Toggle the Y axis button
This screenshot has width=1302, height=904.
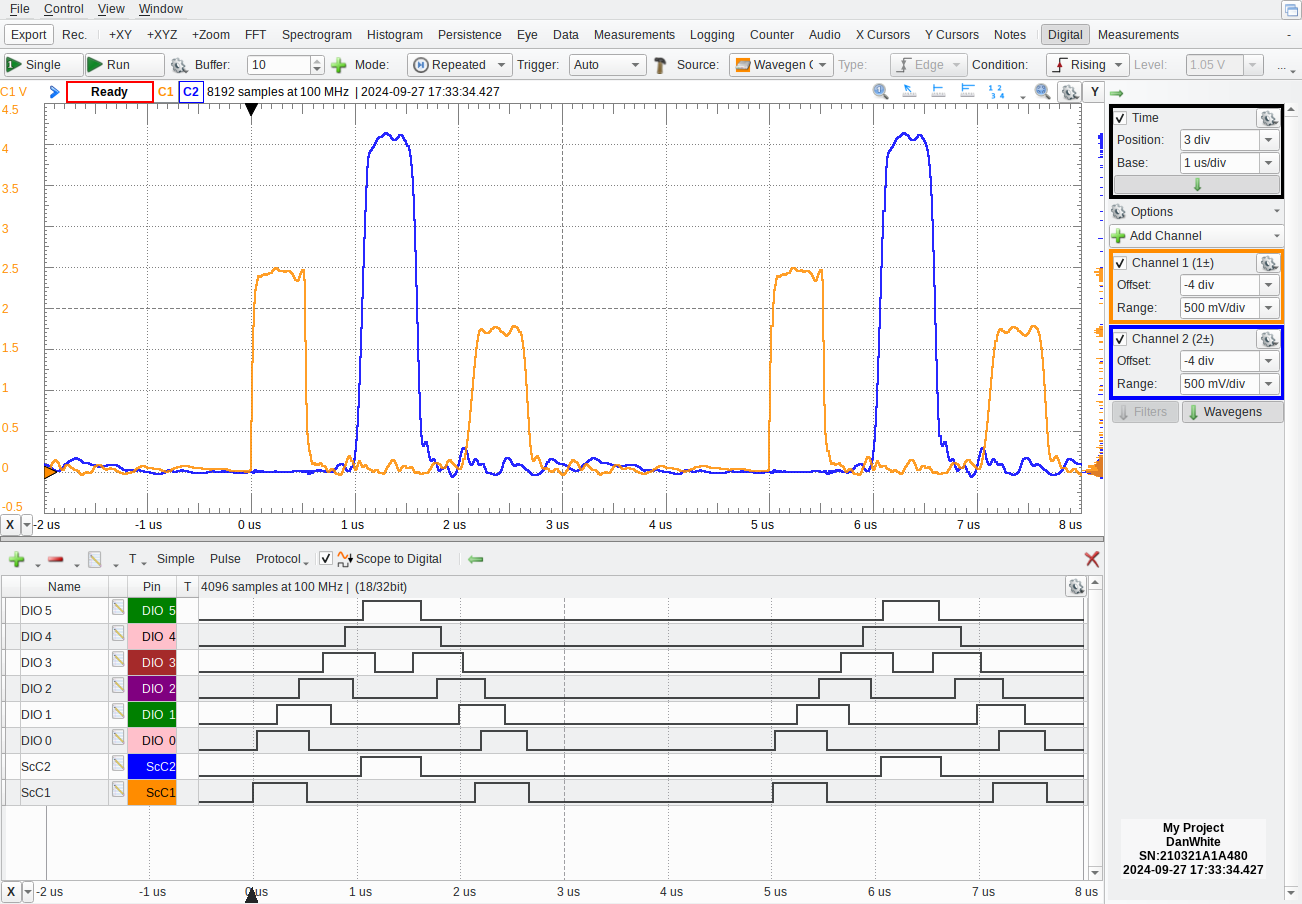tap(1095, 92)
